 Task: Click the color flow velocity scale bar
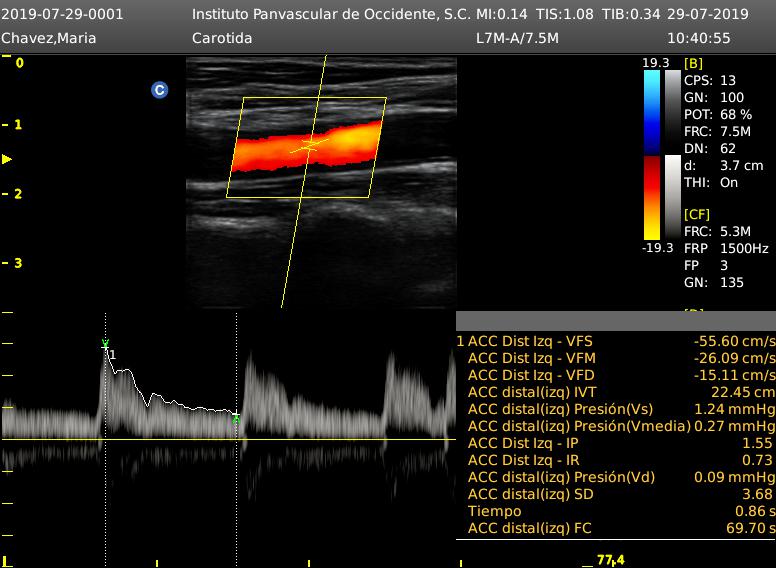tap(652, 155)
